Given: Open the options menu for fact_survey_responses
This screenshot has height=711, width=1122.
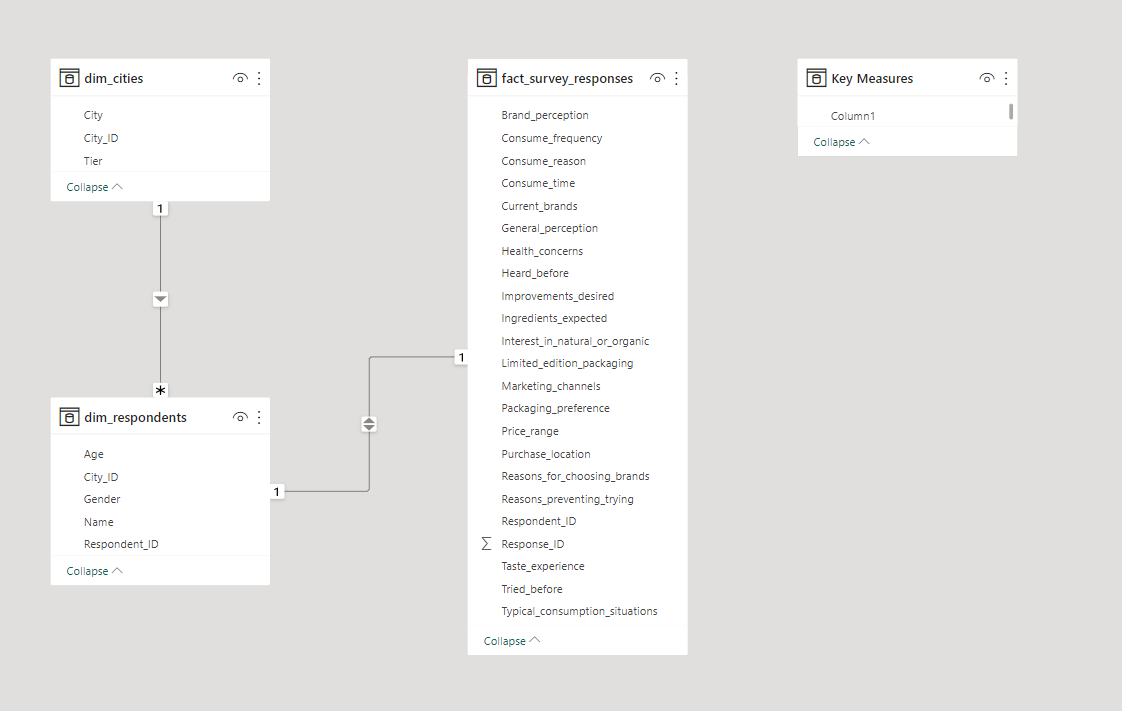Looking at the screenshot, I should pyautogui.click(x=676, y=78).
